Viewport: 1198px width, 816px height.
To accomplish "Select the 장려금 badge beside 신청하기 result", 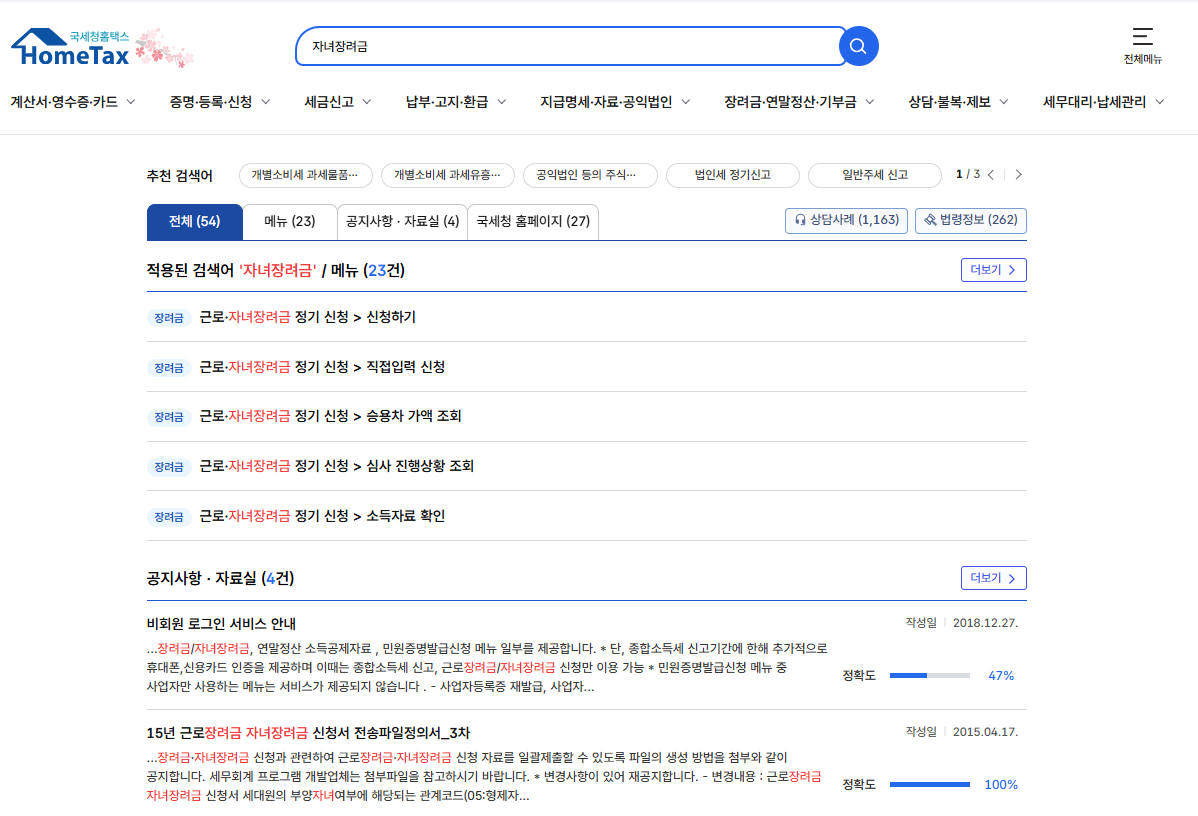I will [x=169, y=318].
